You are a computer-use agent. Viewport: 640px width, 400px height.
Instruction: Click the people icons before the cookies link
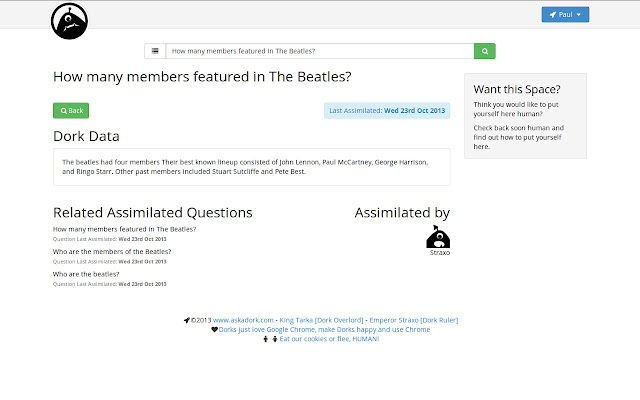[270, 339]
